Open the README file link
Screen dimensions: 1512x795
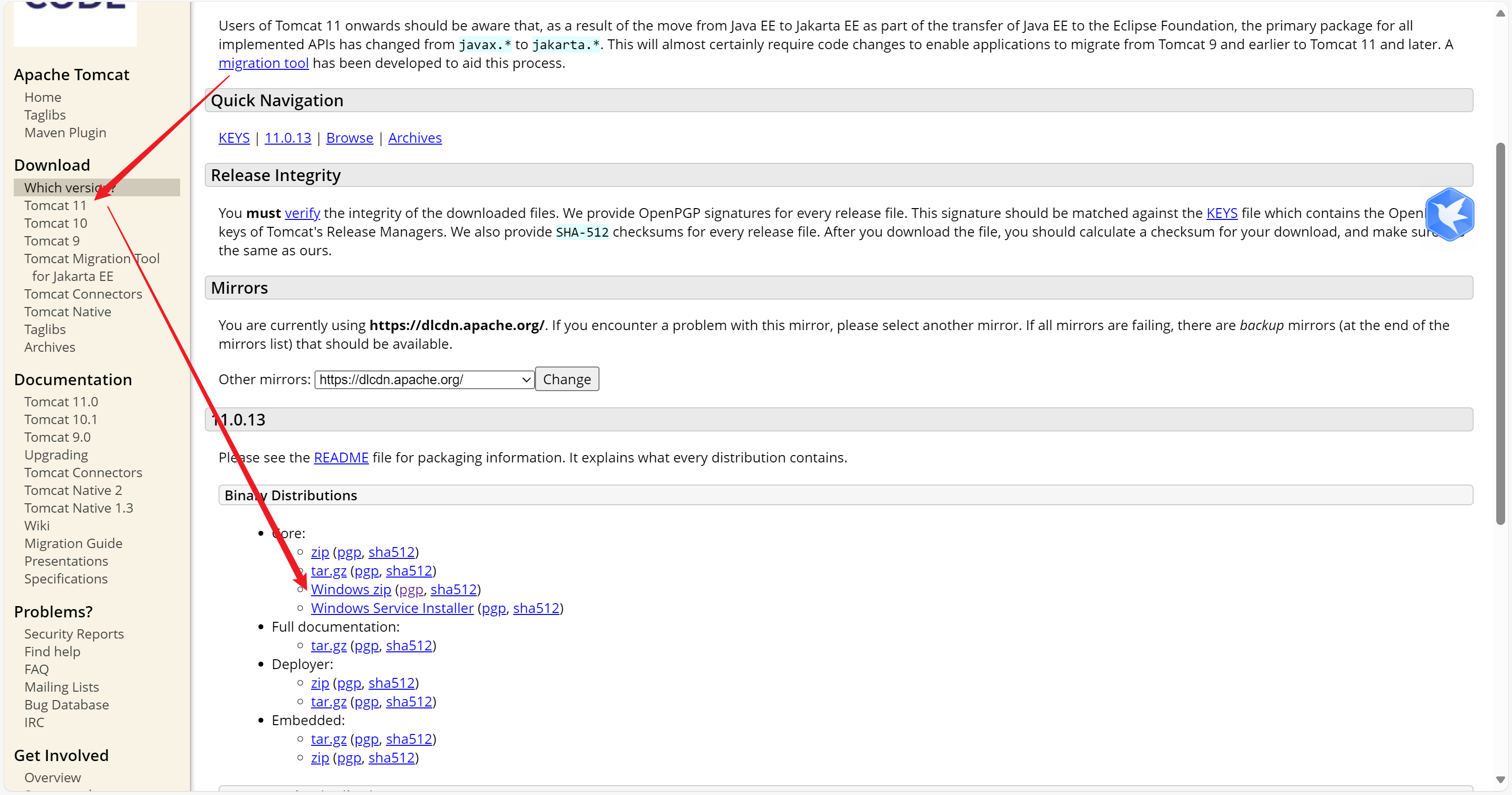coord(341,458)
